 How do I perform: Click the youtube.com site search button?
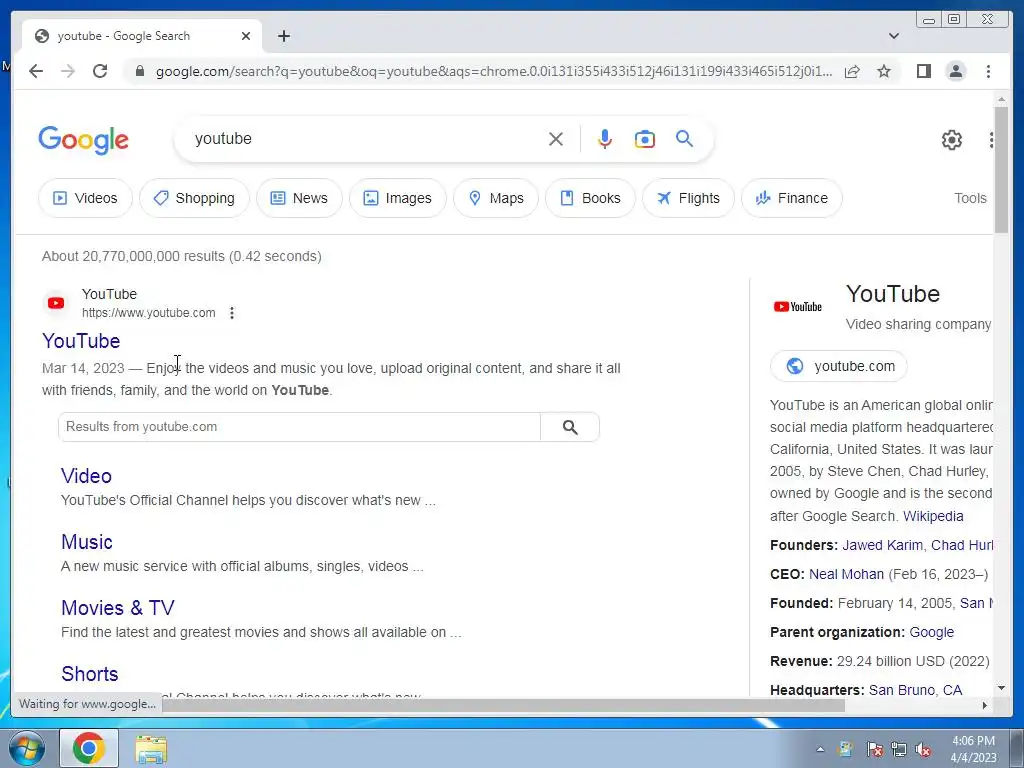click(570, 427)
